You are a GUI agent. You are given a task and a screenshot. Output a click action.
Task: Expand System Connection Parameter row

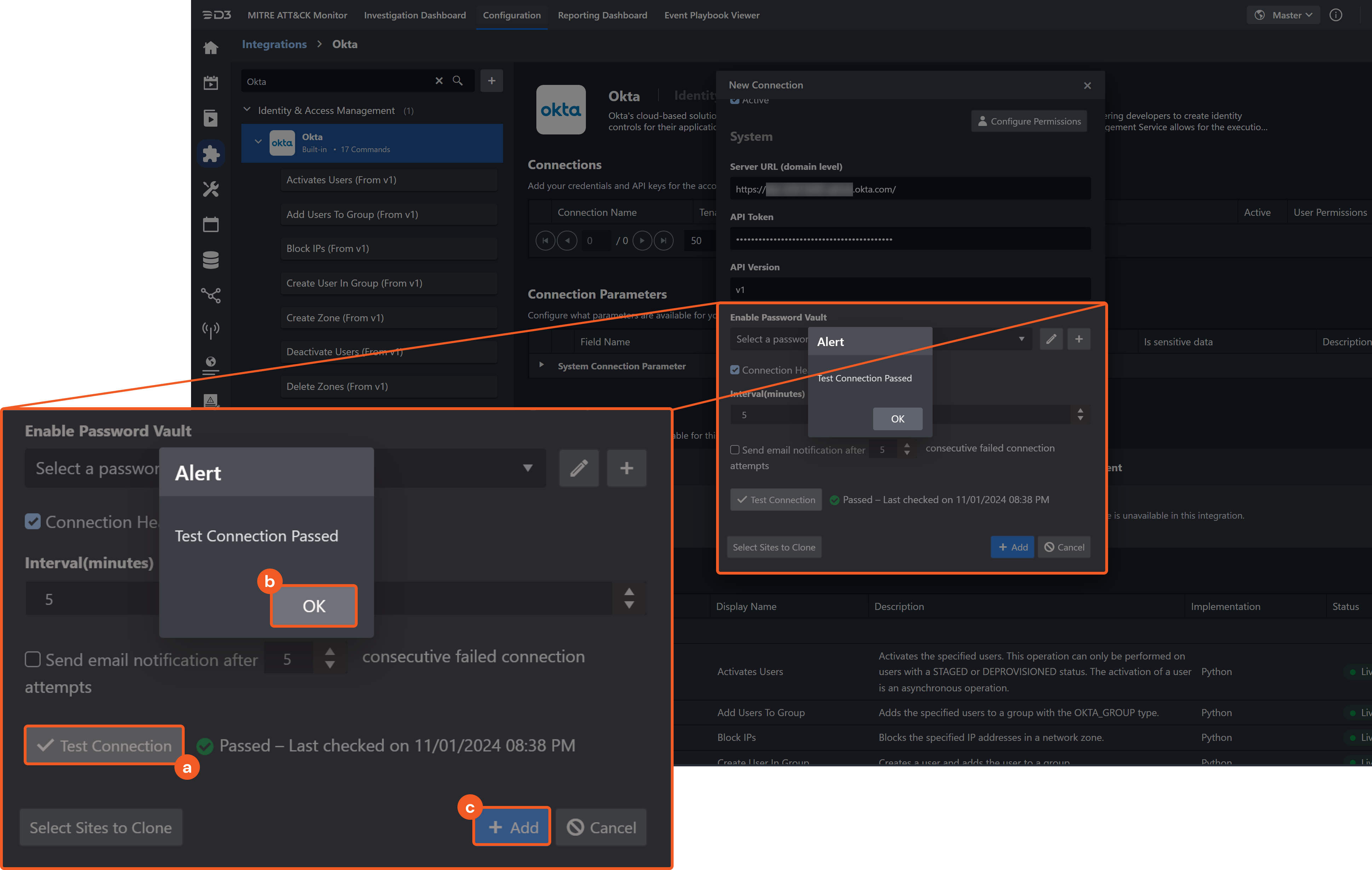pos(541,365)
